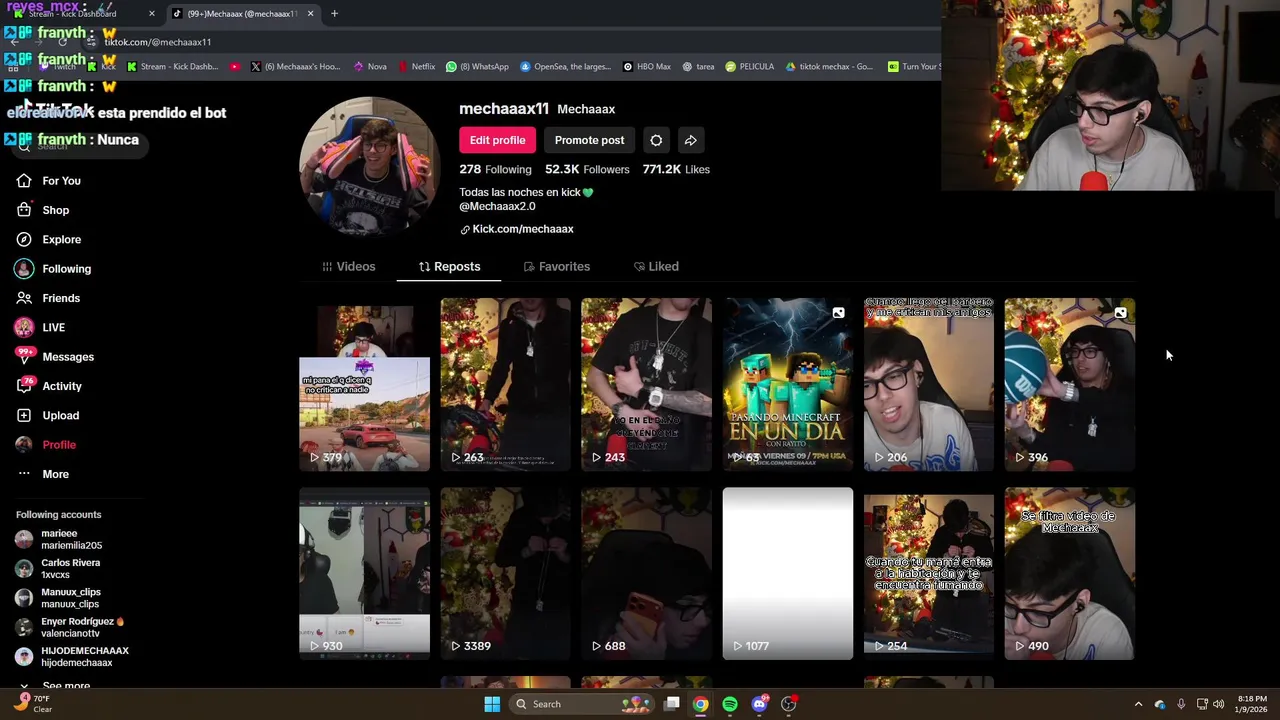1280x720 pixels.
Task: Open the Nova bookmark
Action: pos(370,67)
